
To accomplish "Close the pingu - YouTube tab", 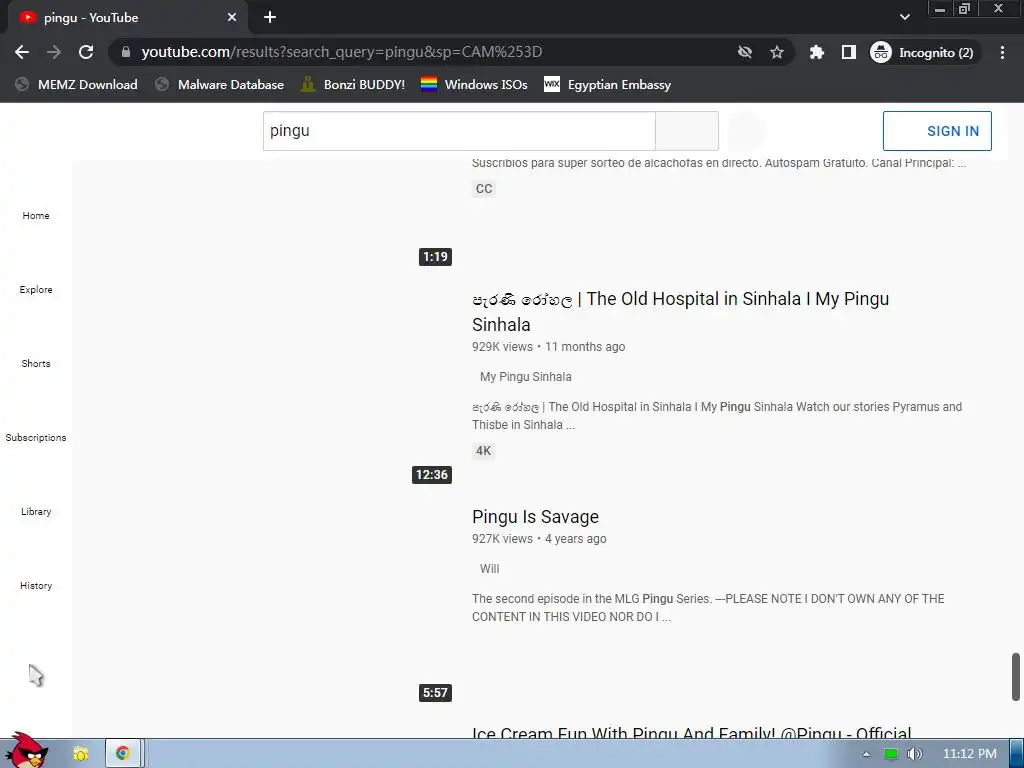I will [232, 18].
